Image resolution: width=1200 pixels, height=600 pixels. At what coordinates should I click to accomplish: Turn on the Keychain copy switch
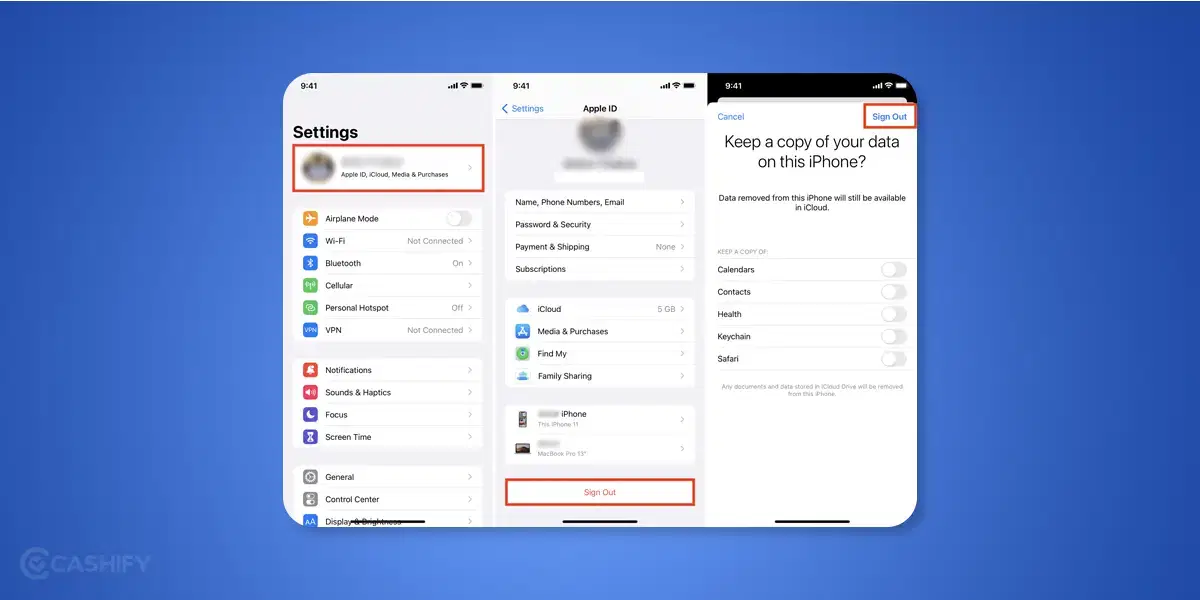pos(894,337)
